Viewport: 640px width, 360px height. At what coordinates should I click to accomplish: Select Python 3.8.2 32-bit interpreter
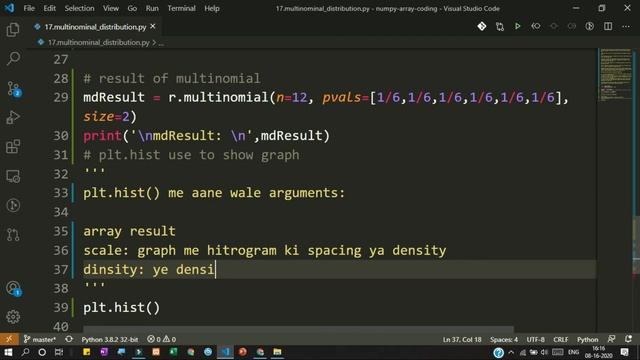tap(109, 339)
